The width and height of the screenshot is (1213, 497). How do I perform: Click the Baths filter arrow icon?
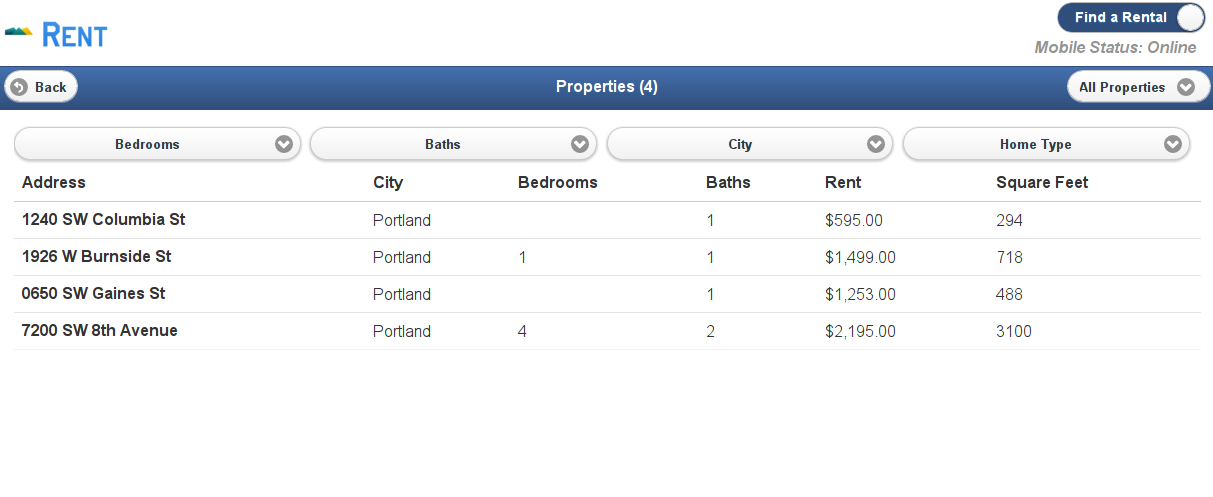tap(580, 144)
